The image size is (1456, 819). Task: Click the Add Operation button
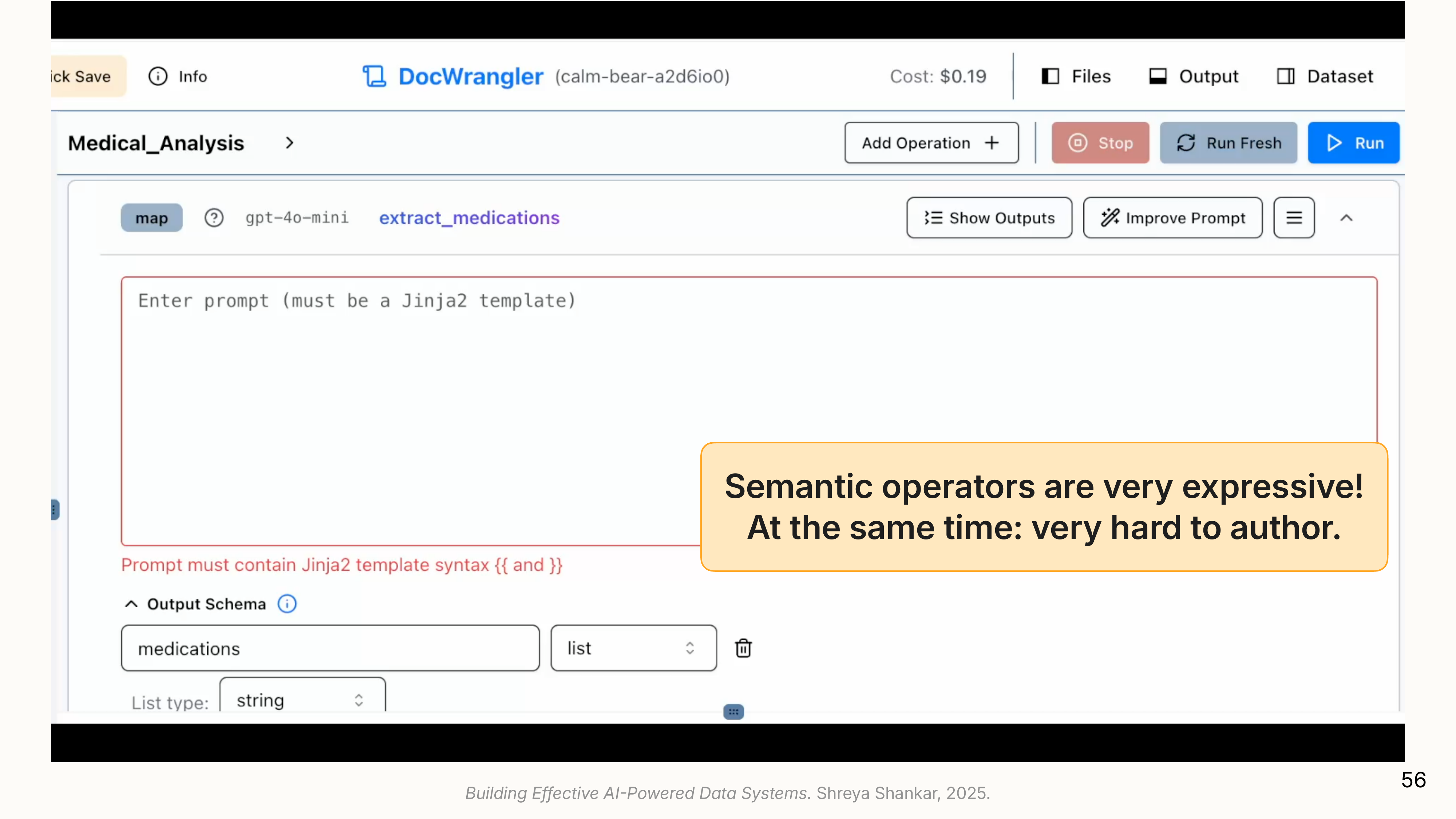pos(931,143)
